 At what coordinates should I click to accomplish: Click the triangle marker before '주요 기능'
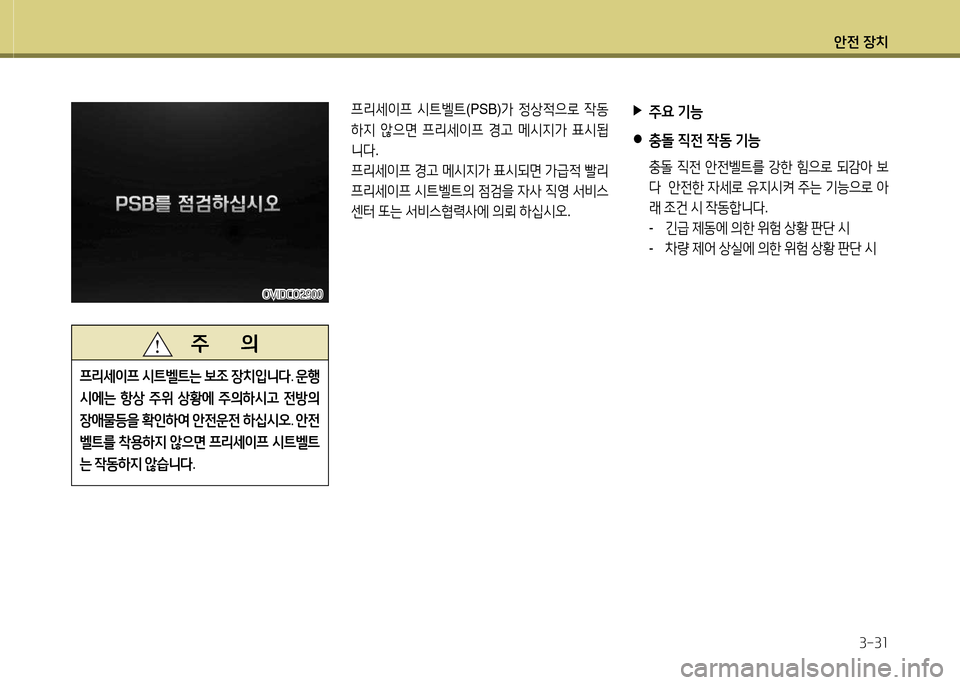637,111
